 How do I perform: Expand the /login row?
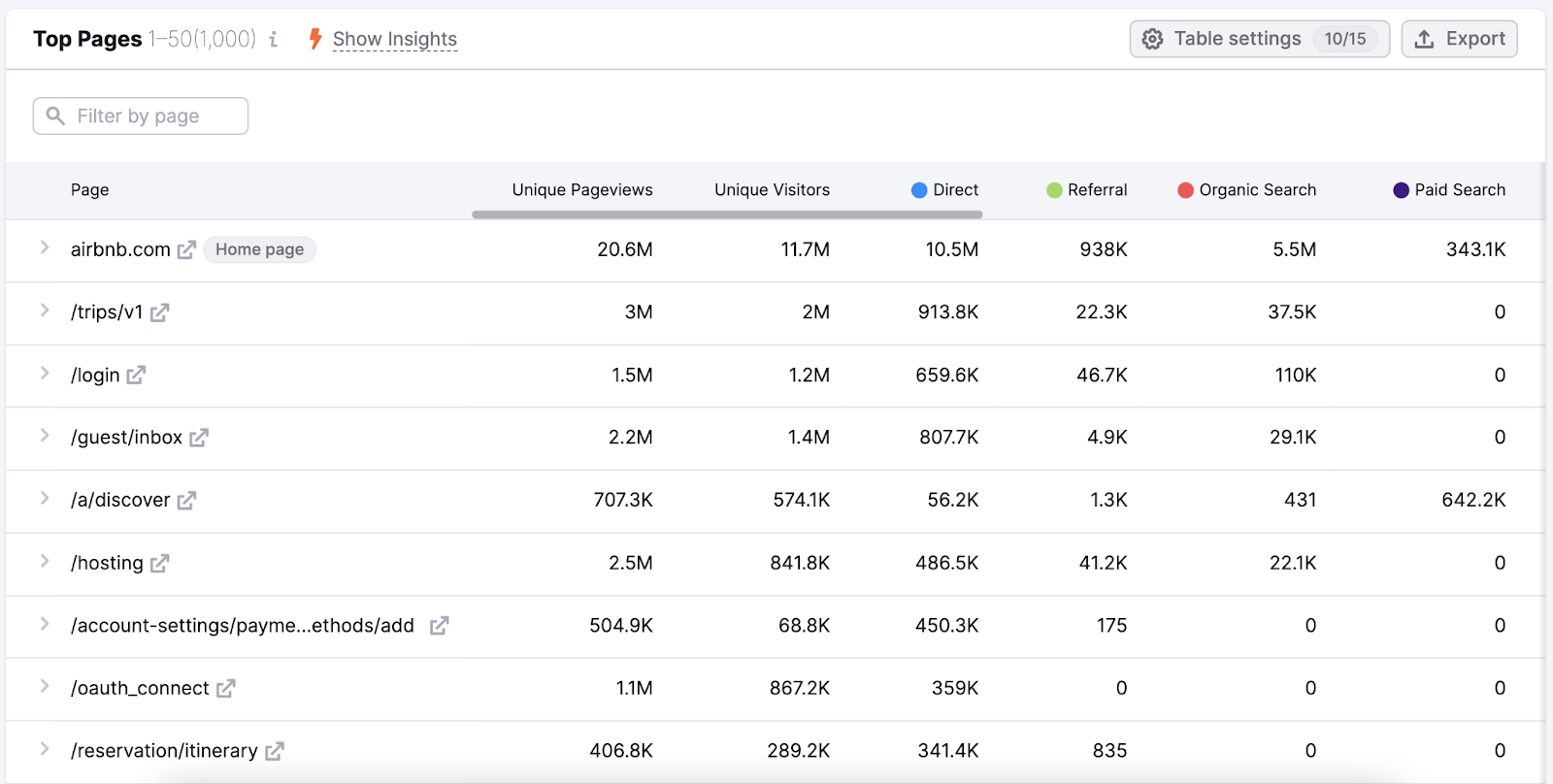45,374
